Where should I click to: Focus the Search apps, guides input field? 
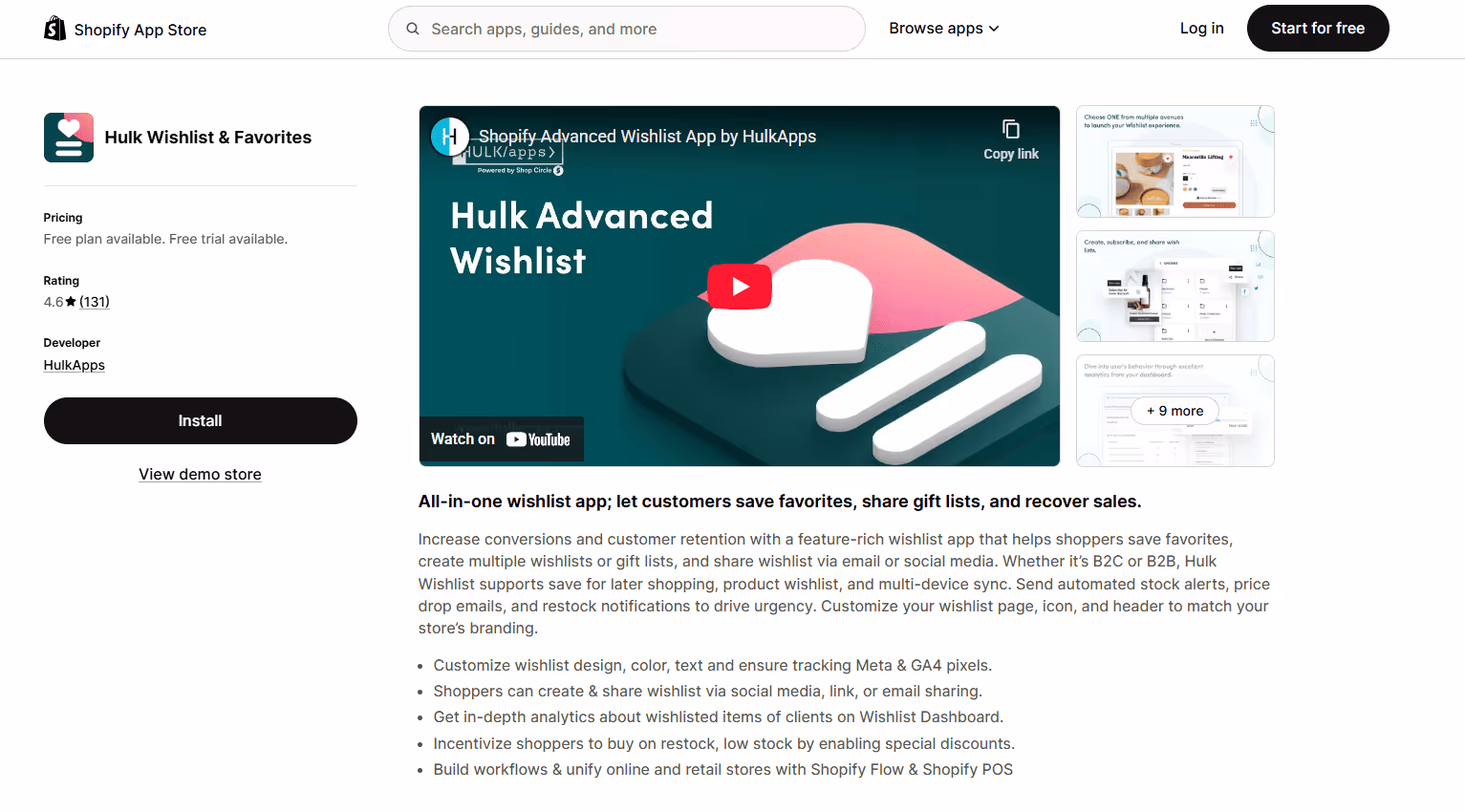click(627, 29)
